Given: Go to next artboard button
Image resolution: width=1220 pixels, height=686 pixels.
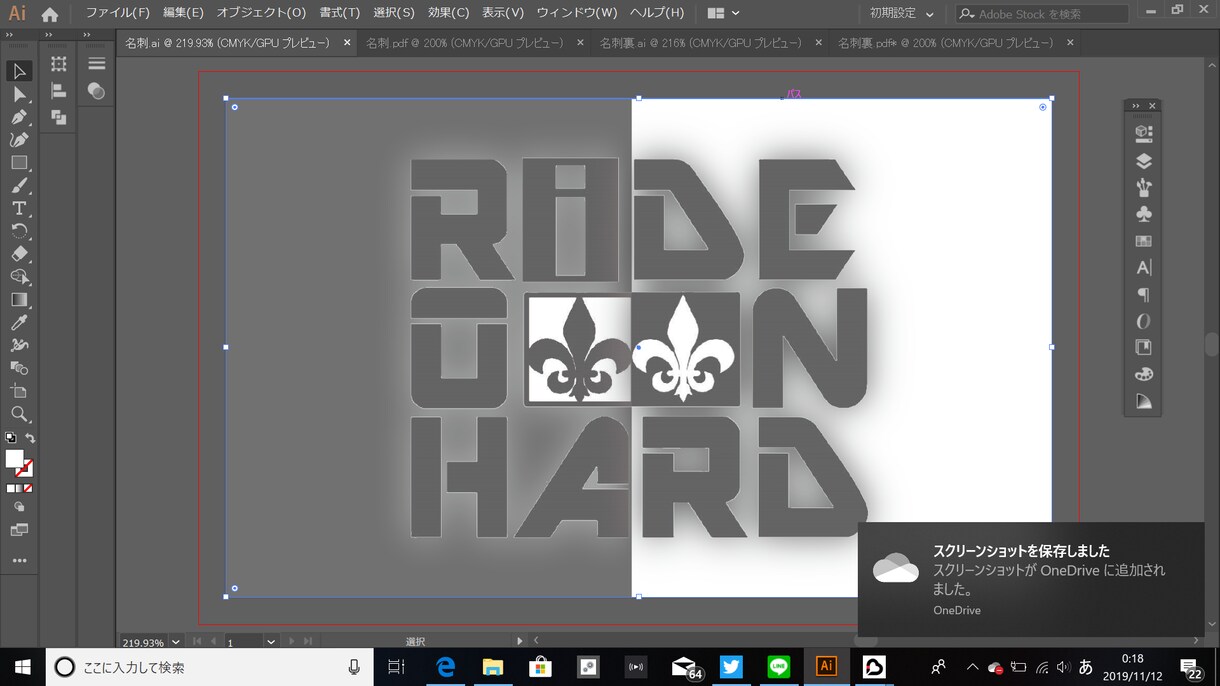Looking at the screenshot, I should pyautogui.click(x=291, y=641).
